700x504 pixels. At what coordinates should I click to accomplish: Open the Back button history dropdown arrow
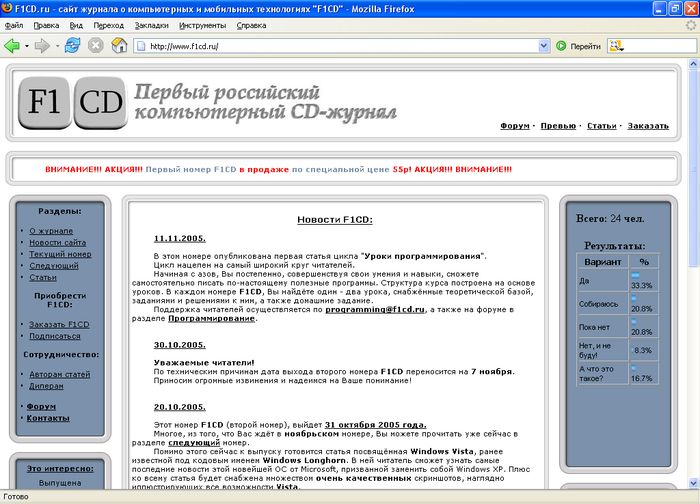[x=27, y=46]
